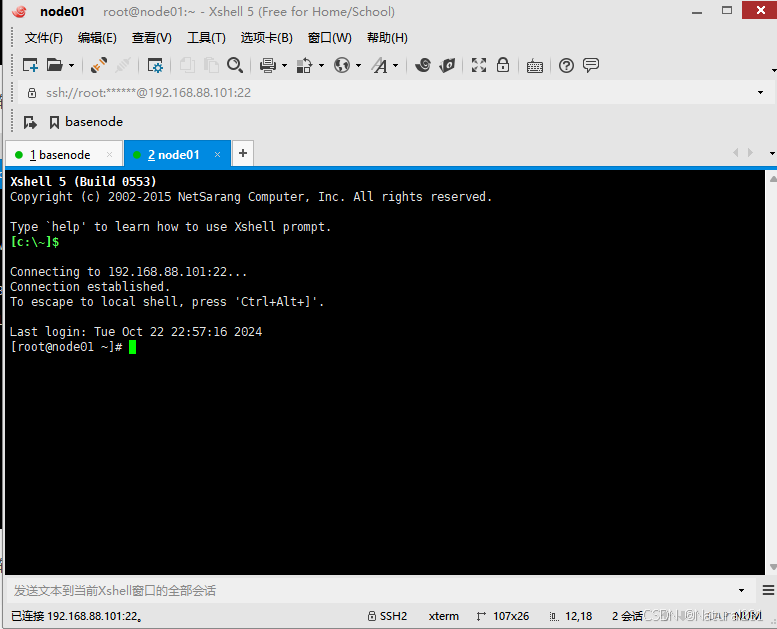777x629 pixels.
Task: Click the chat feedback bubble icon
Action: [591, 65]
